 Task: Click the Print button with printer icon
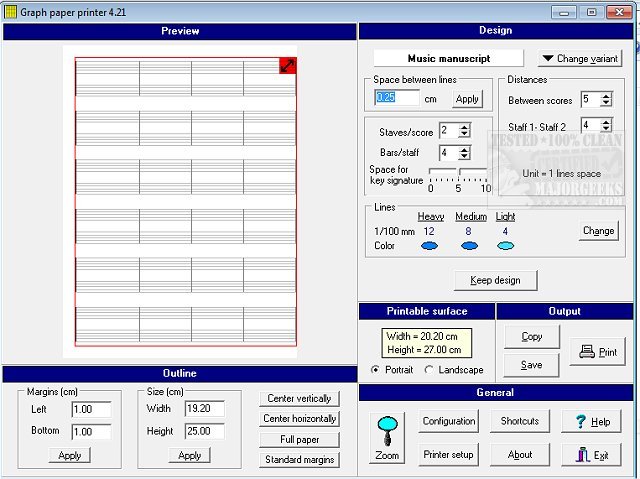pyautogui.click(x=598, y=351)
